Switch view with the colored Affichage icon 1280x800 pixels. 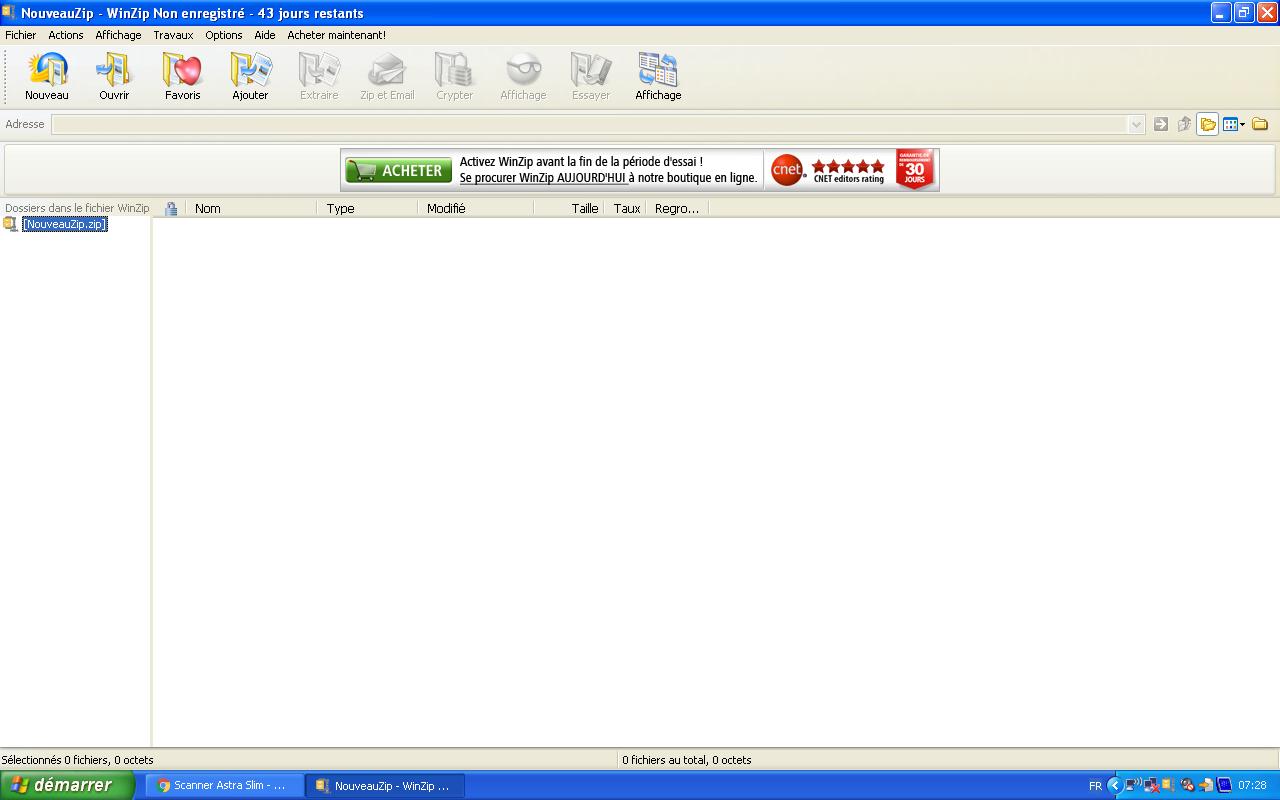point(658,76)
